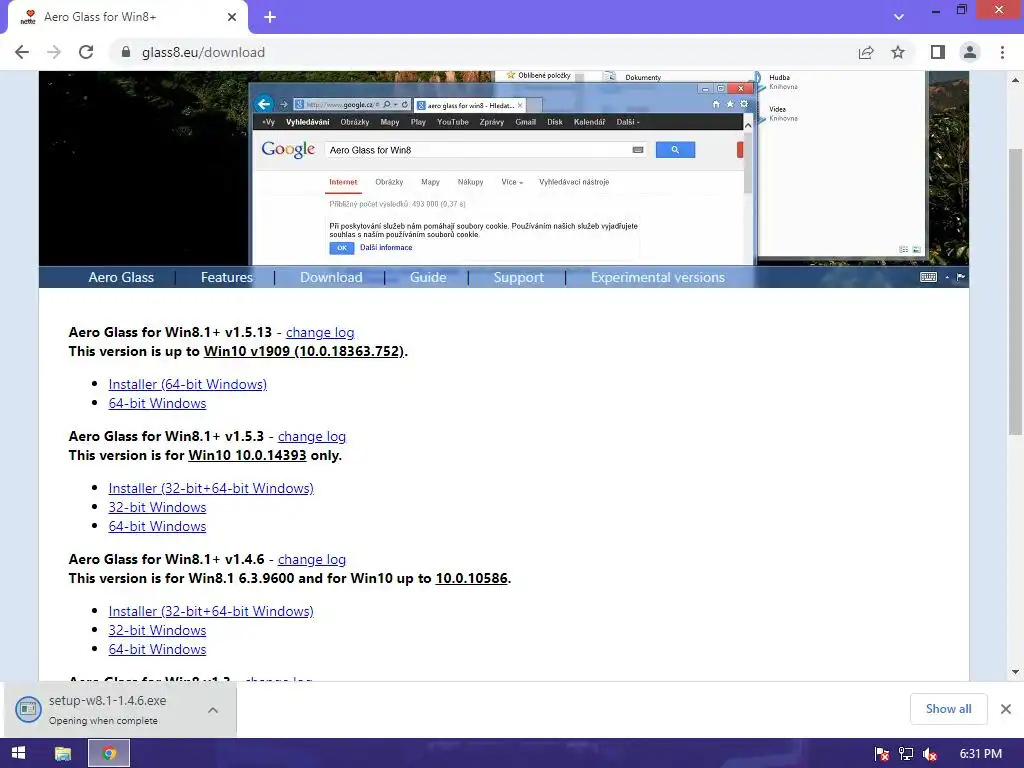The image size is (1024, 768).
Task: Show all downloads
Action: point(948,709)
